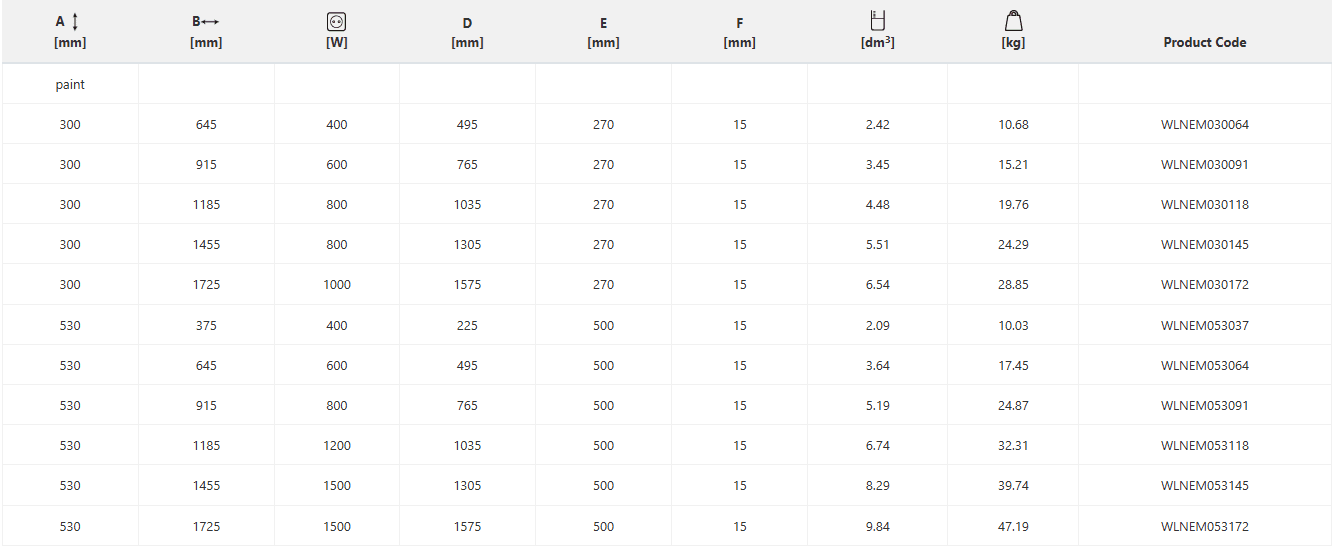
Task: Open product code WLNEM053037
Action: (x=1204, y=326)
